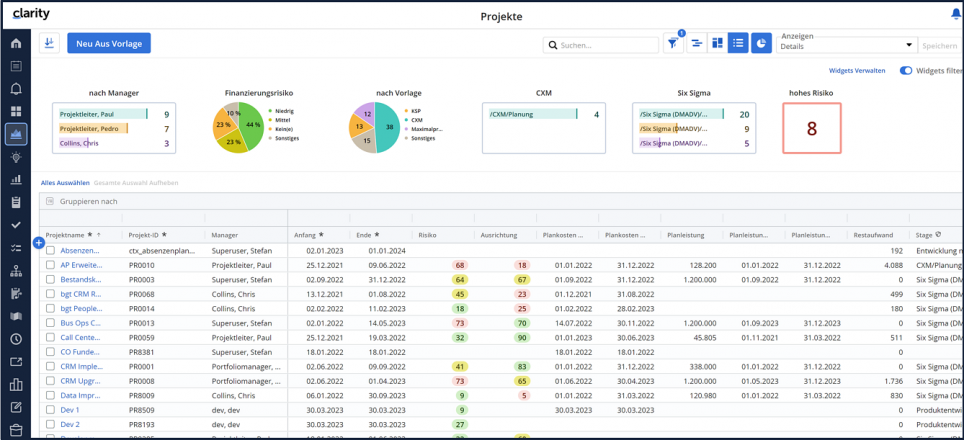The height and width of the screenshot is (440, 964).
Task: Click the Speichern button
Action: (x=939, y=46)
